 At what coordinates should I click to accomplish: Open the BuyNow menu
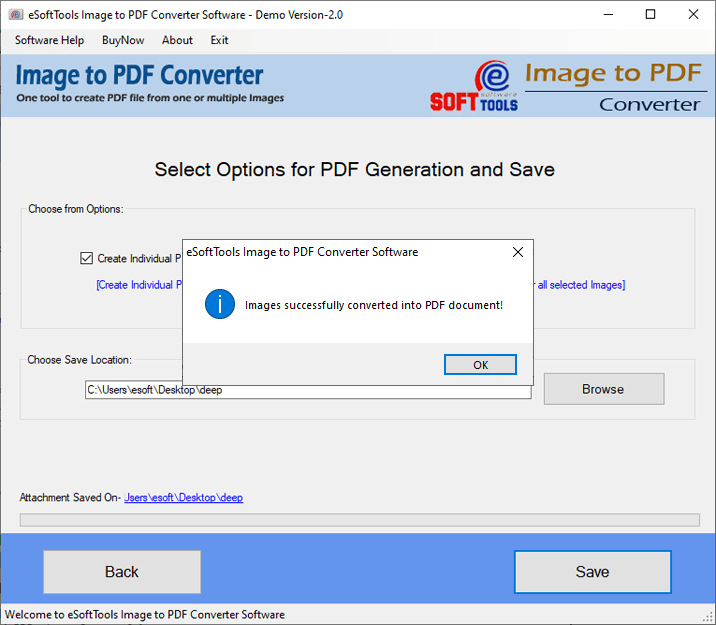click(x=123, y=40)
